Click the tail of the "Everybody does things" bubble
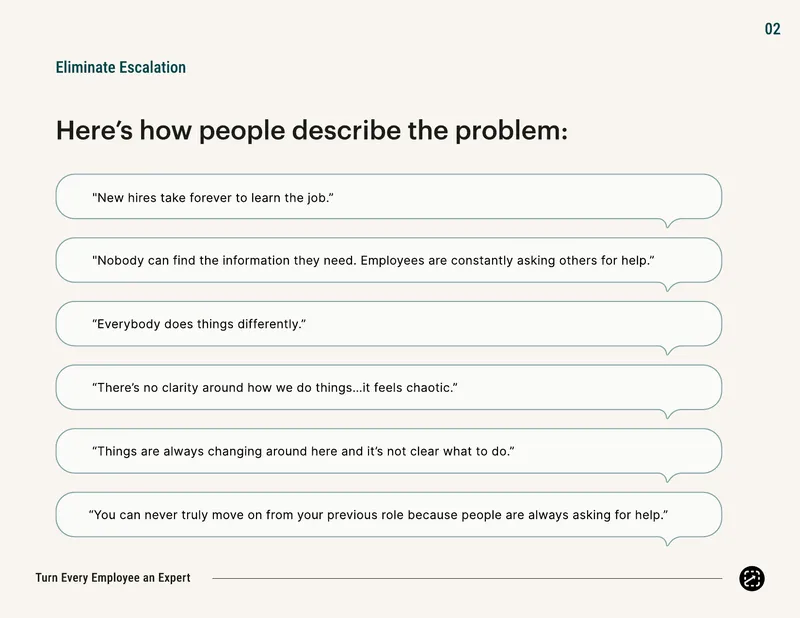The width and height of the screenshot is (800, 618). [667, 350]
